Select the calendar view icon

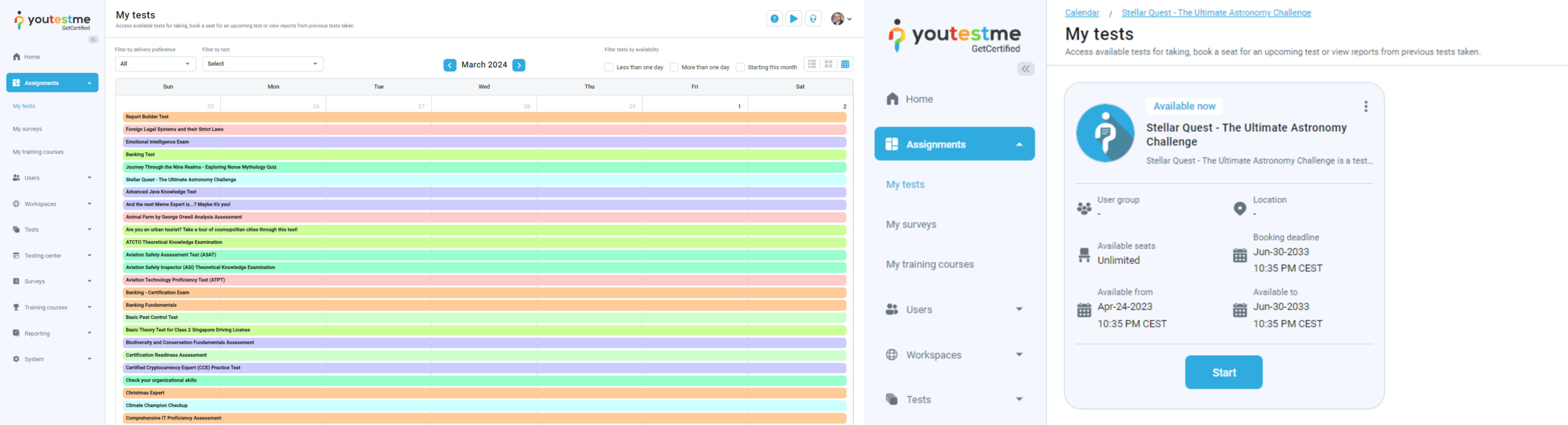(x=845, y=64)
